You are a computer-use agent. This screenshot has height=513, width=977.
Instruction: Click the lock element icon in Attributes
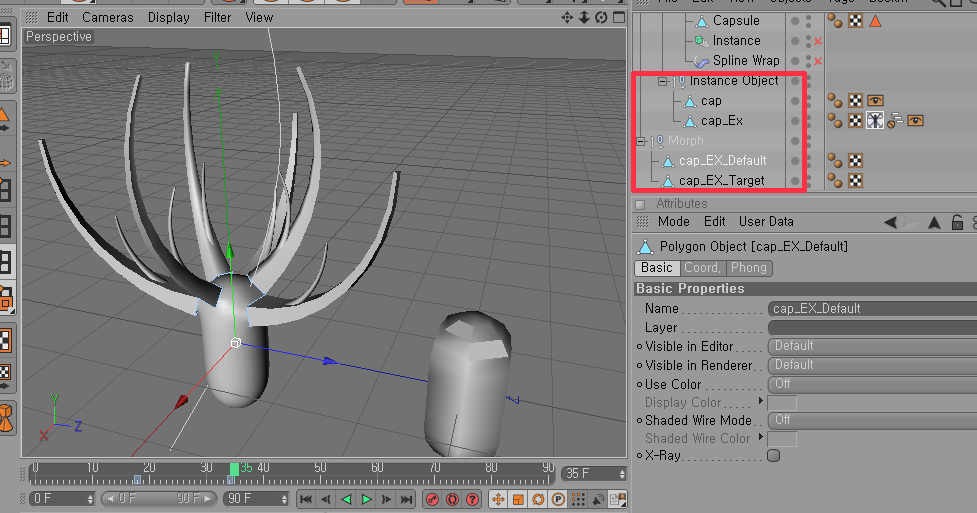[x=957, y=222]
